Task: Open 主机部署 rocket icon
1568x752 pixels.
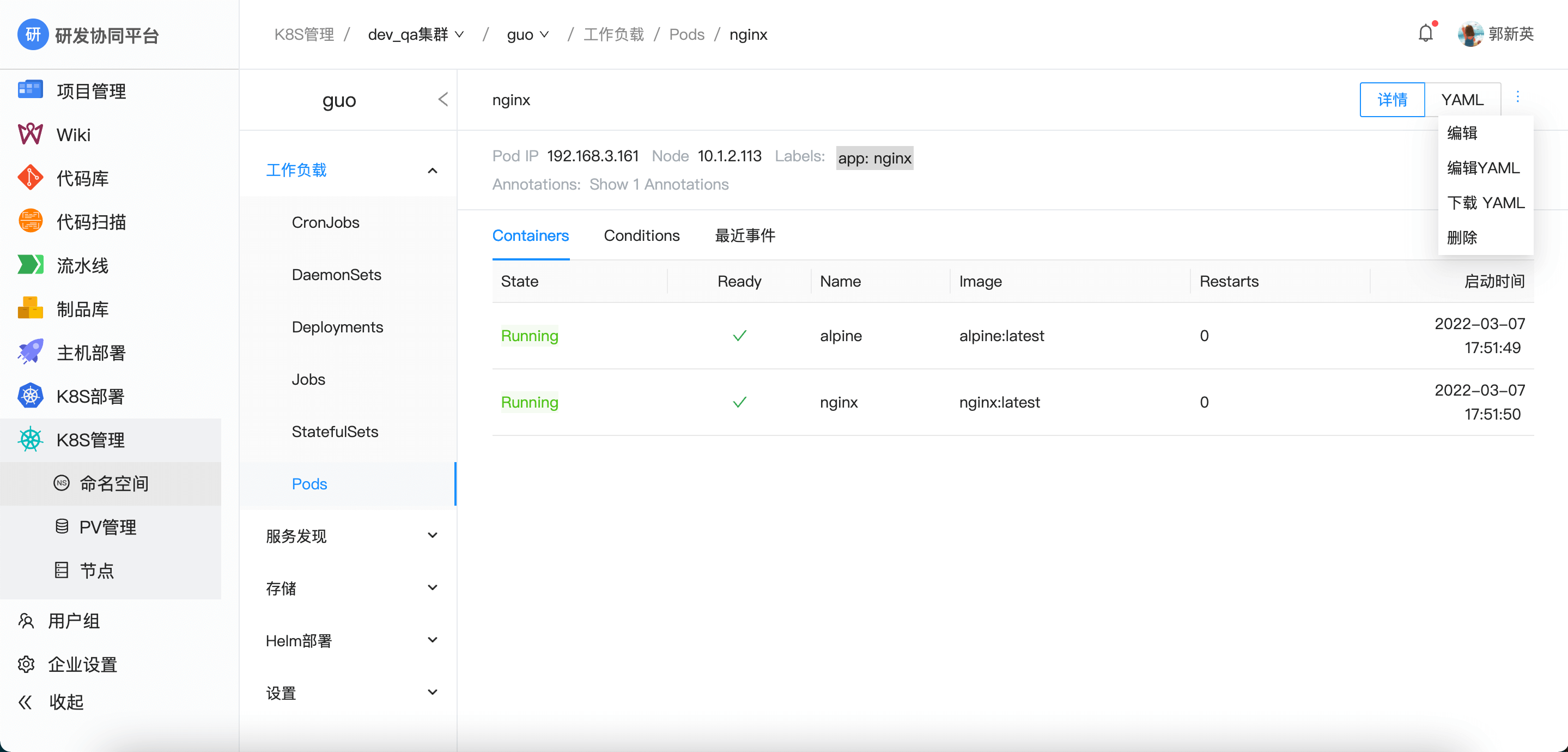Action: pyautogui.click(x=30, y=352)
